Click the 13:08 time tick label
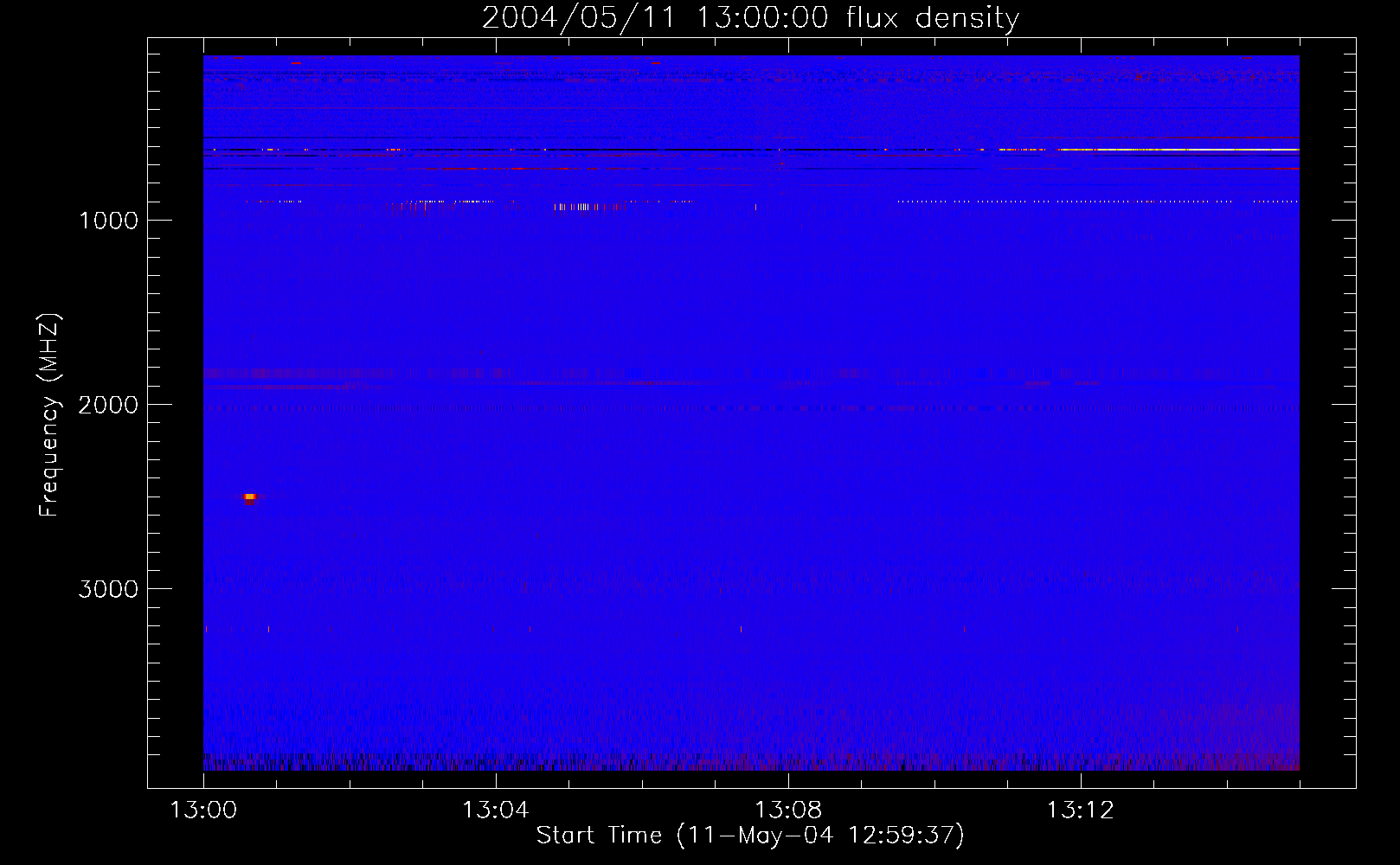The image size is (1400, 865). tap(788, 811)
